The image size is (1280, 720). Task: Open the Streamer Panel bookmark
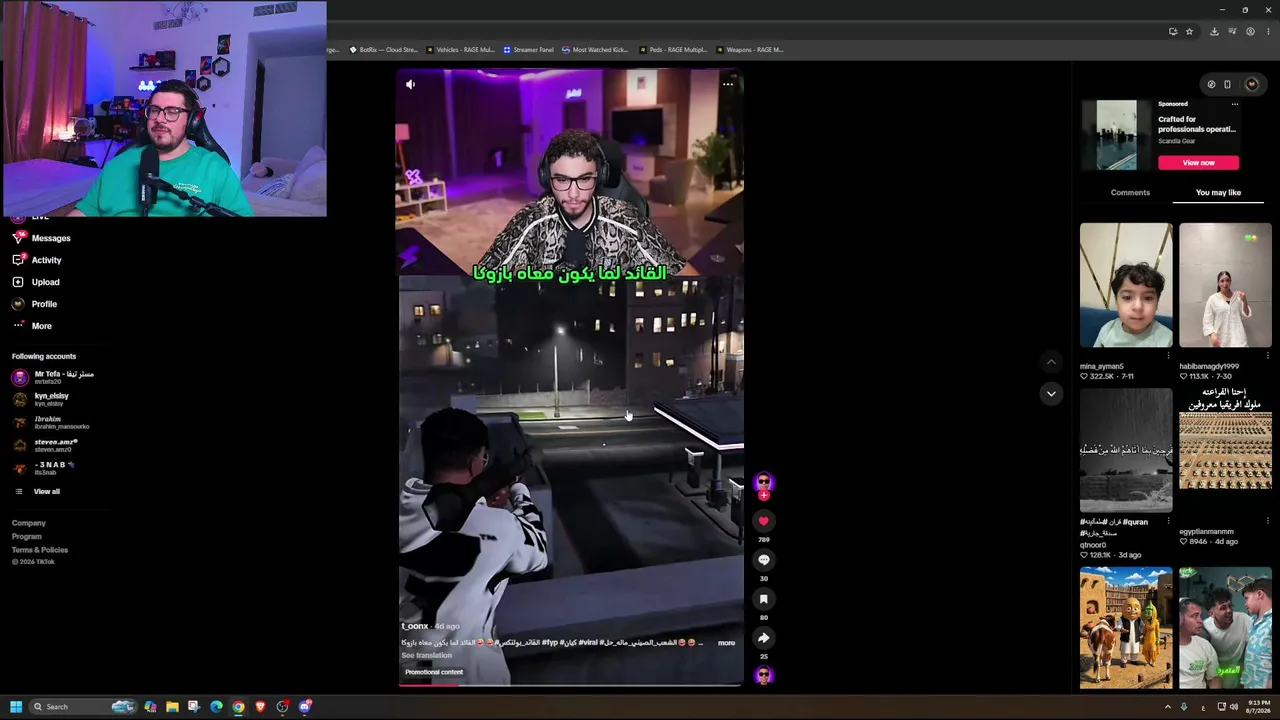click(528, 50)
